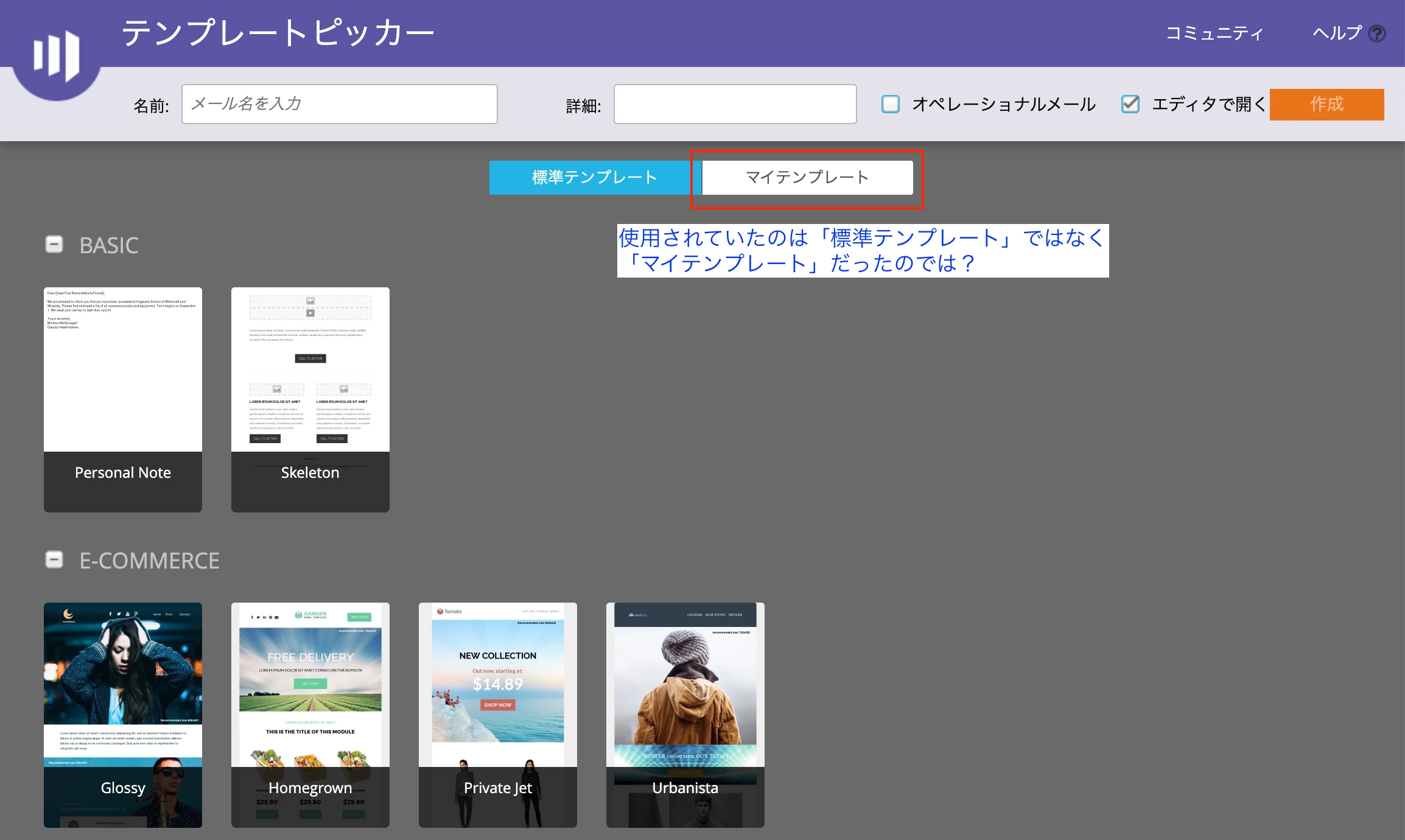This screenshot has width=1405, height=840.
Task: Click the 名前 email name input
Action: pyautogui.click(x=339, y=104)
